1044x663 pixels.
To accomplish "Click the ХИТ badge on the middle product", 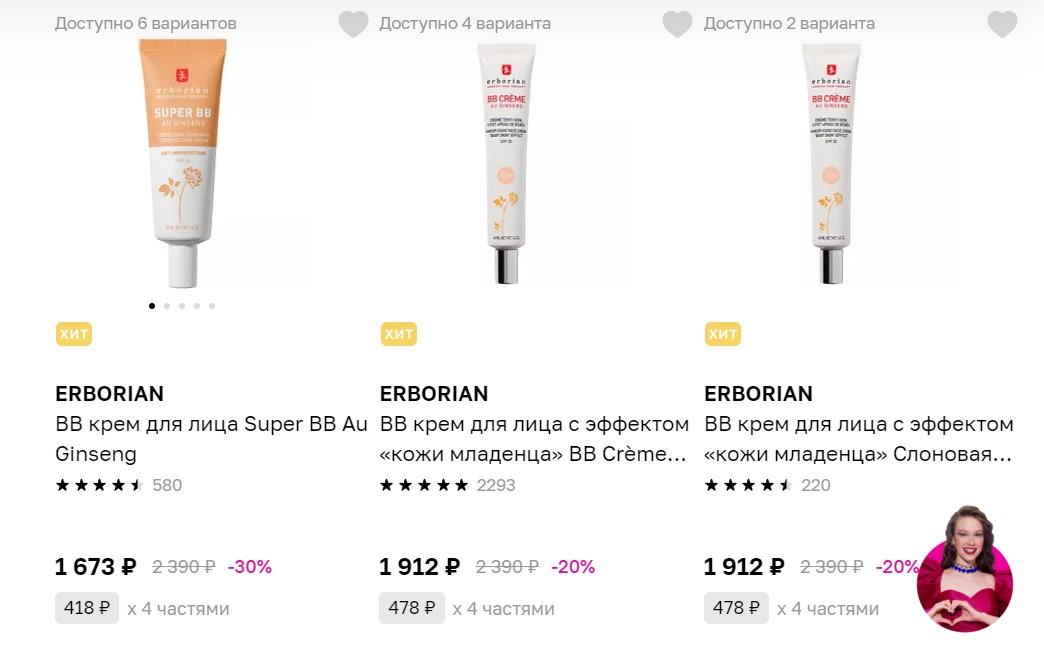I will [398, 334].
